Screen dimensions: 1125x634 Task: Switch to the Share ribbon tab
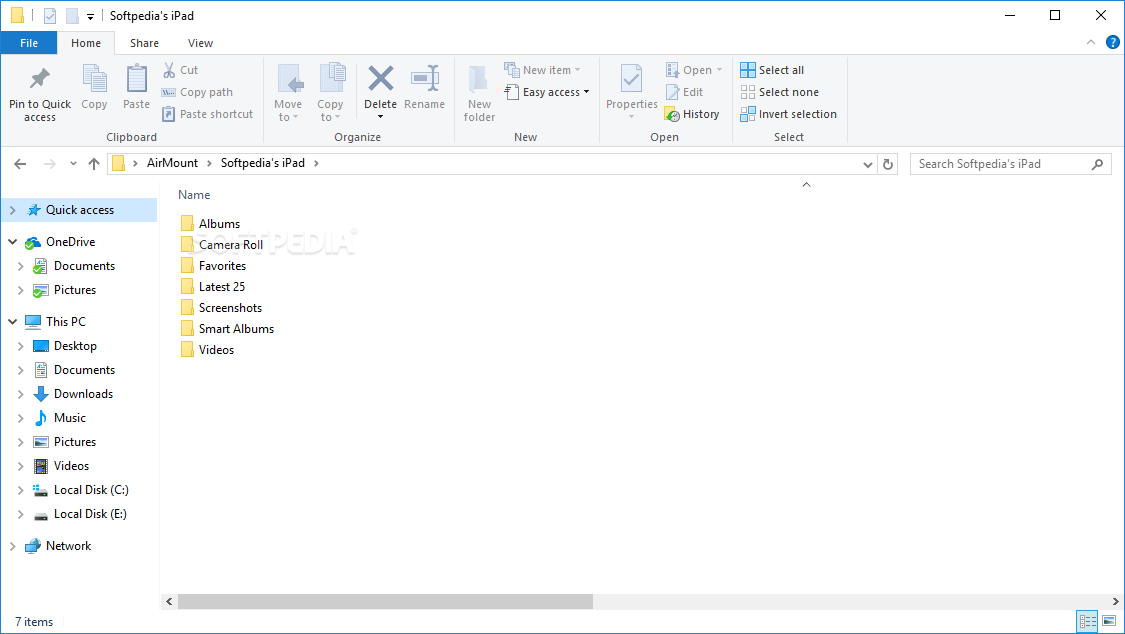point(144,43)
